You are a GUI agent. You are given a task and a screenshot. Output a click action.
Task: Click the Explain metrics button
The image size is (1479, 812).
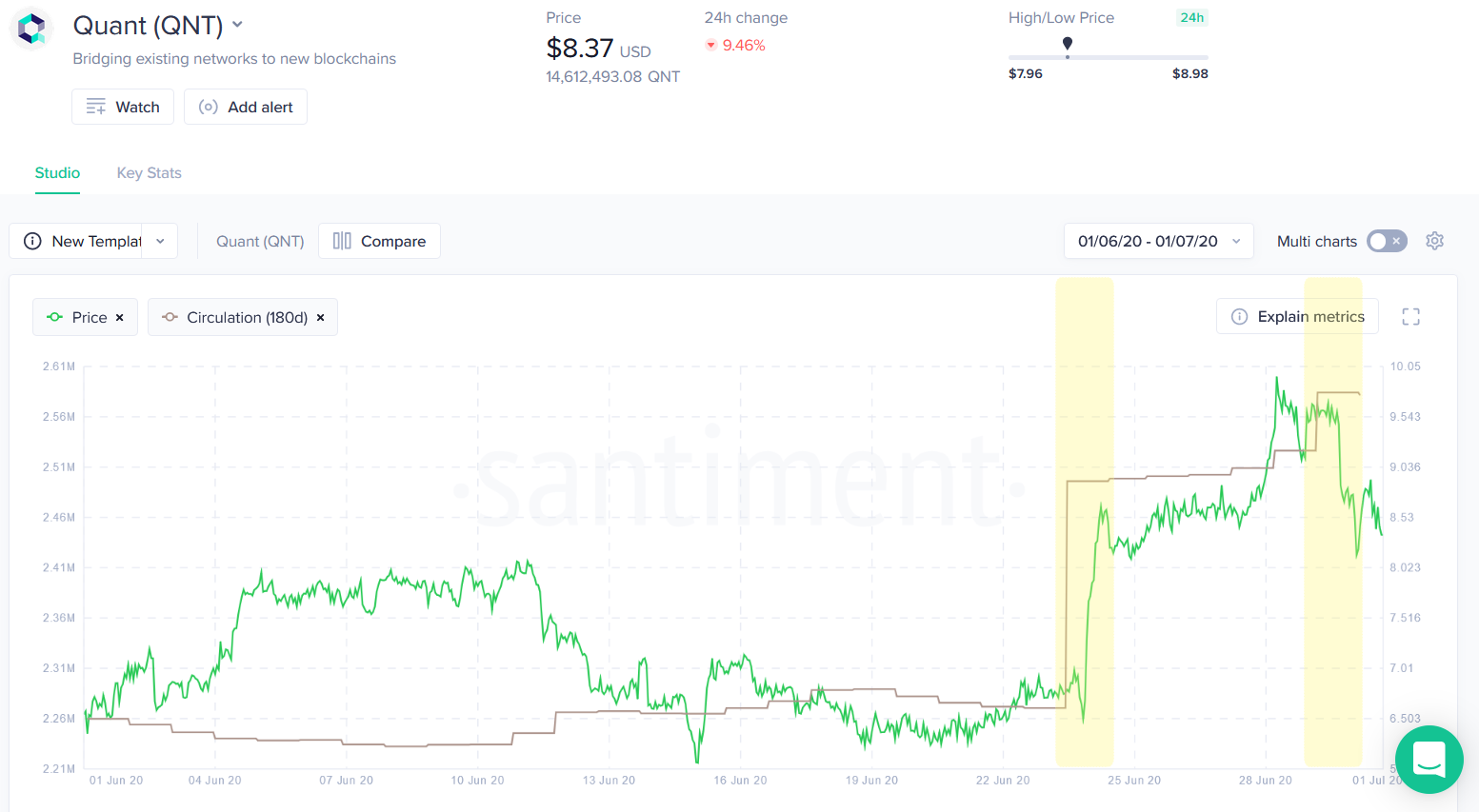click(x=1297, y=316)
